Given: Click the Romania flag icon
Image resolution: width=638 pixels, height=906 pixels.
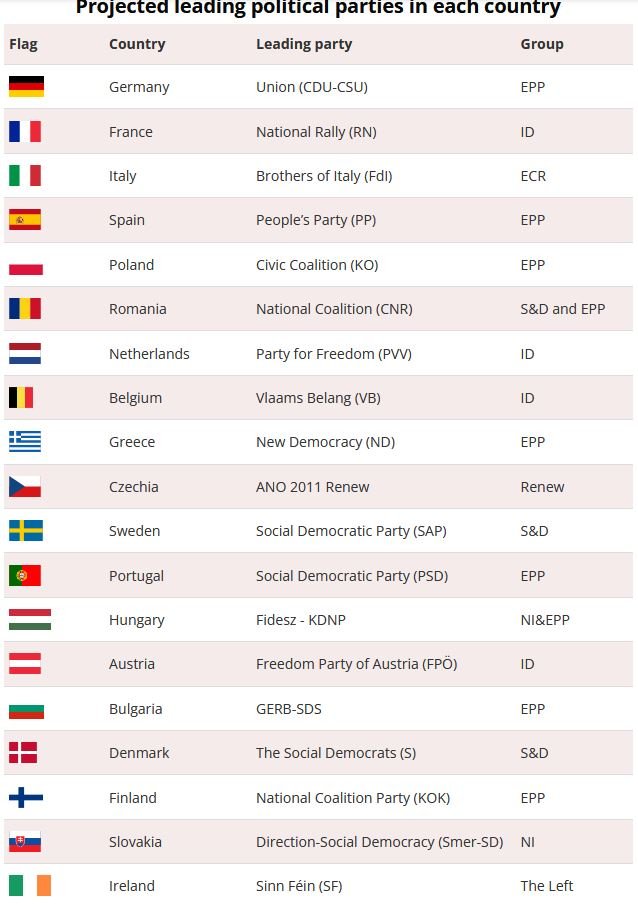Looking at the screenshot, I should (x=25, y=308).
